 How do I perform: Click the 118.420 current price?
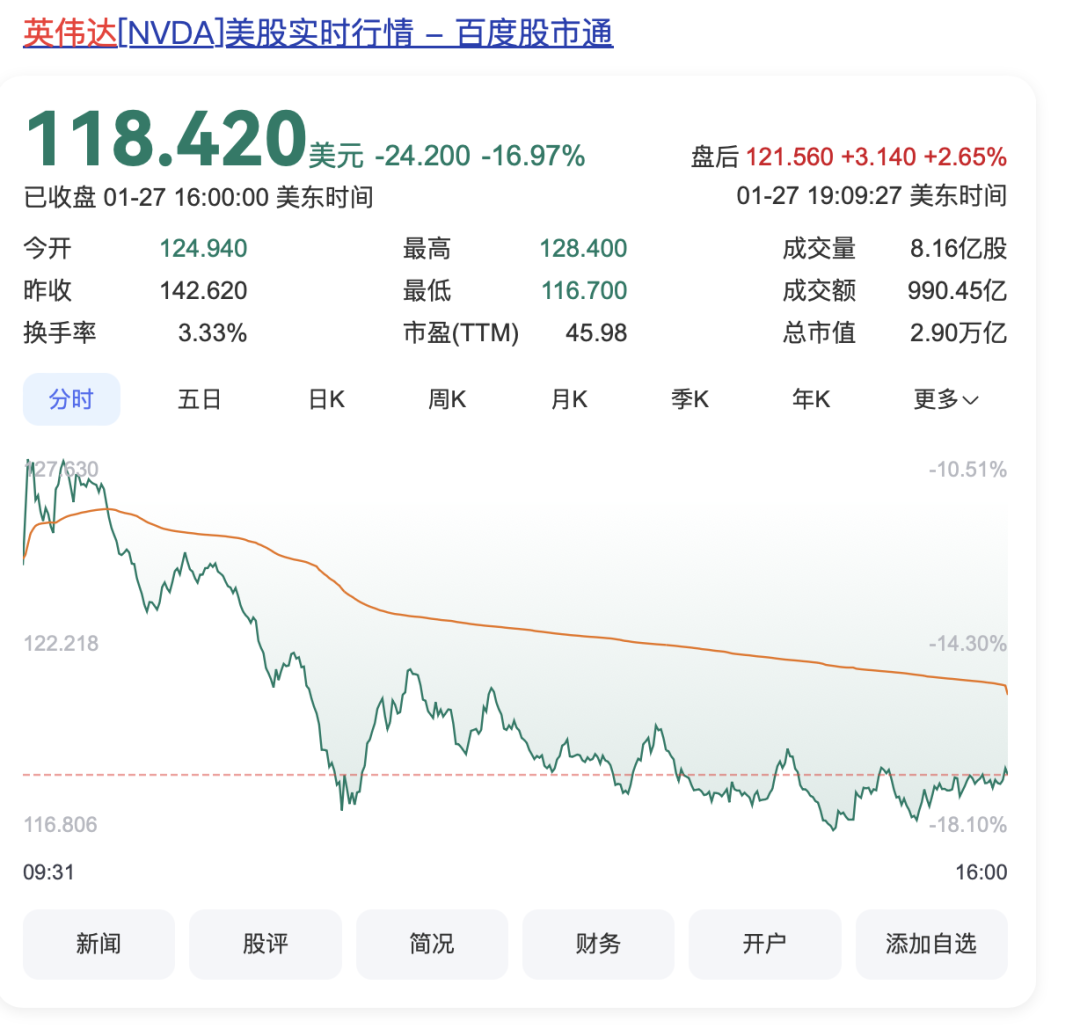point(165,138)
